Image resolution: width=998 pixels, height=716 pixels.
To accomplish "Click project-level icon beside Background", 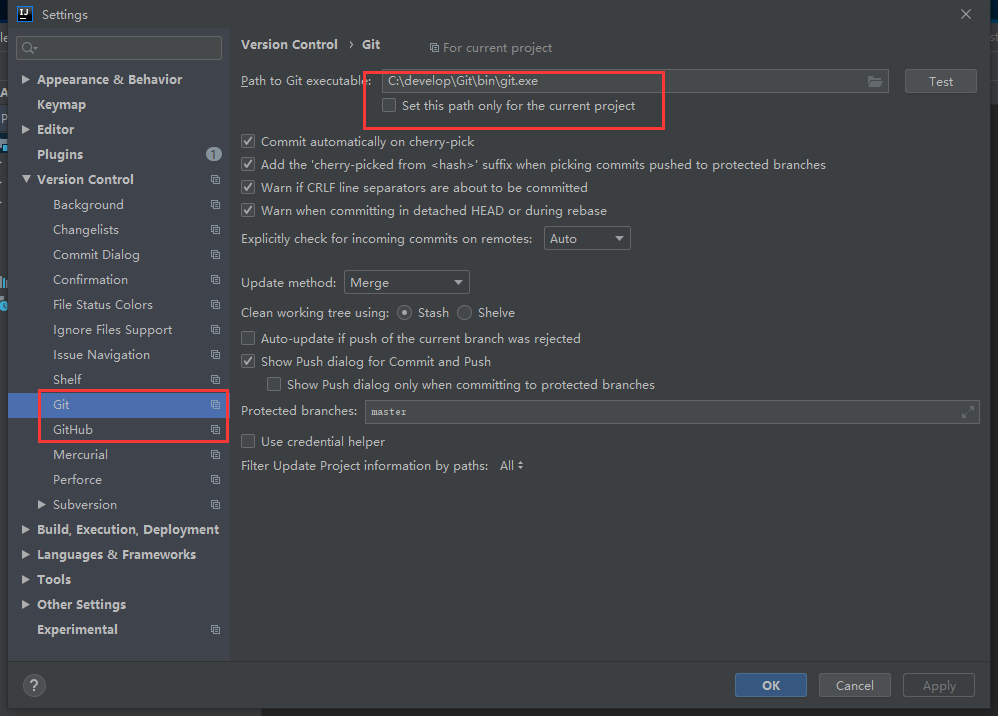I will tap(216, 204).
